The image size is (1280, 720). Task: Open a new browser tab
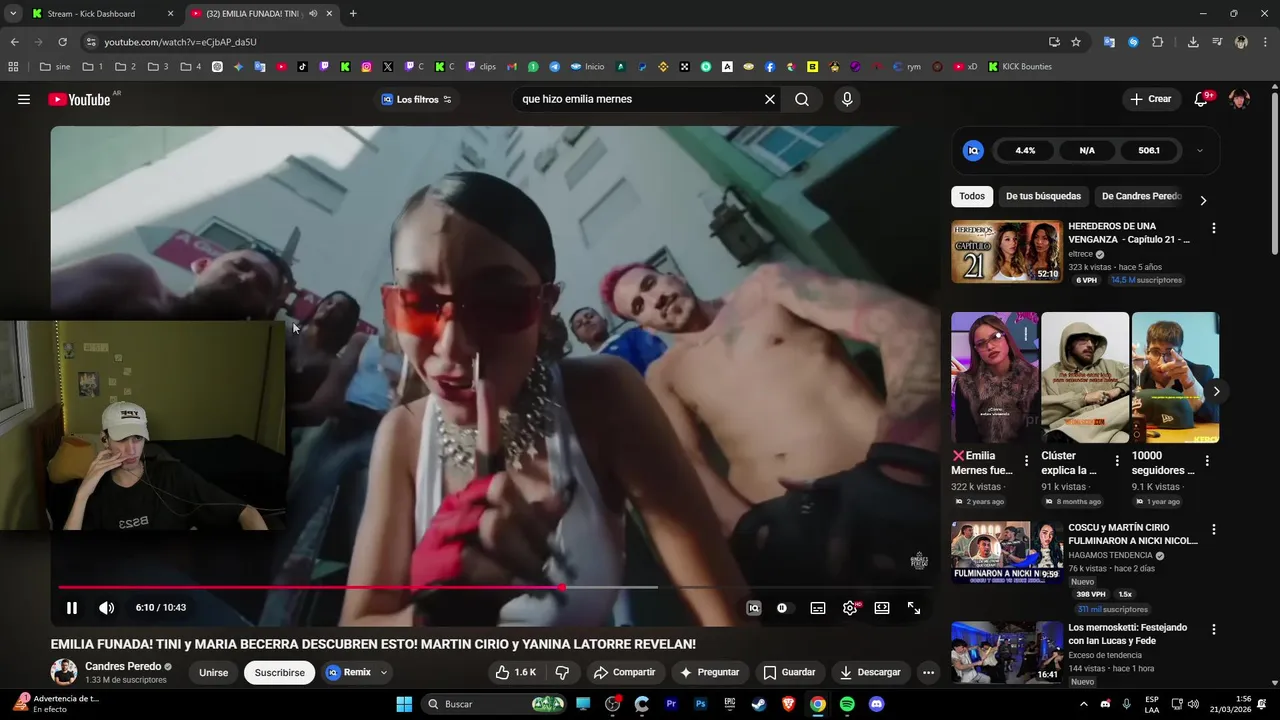[x=353, y=14]
